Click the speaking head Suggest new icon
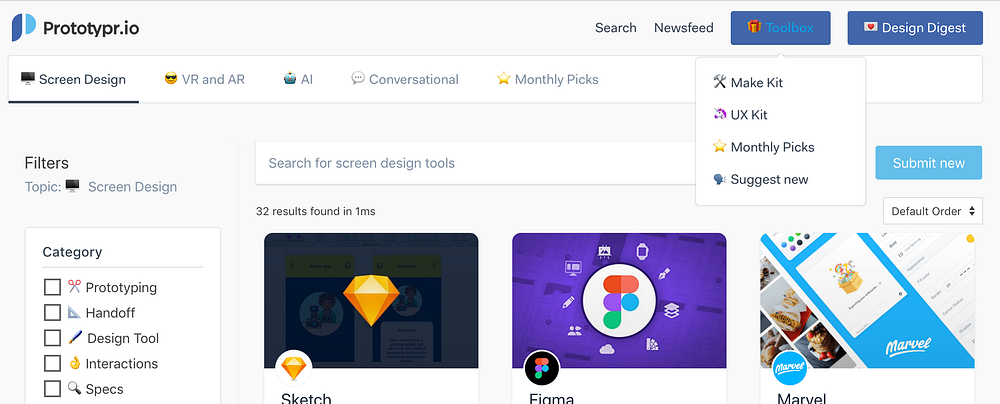The image size is (1000, 404). tap(719, 179)
